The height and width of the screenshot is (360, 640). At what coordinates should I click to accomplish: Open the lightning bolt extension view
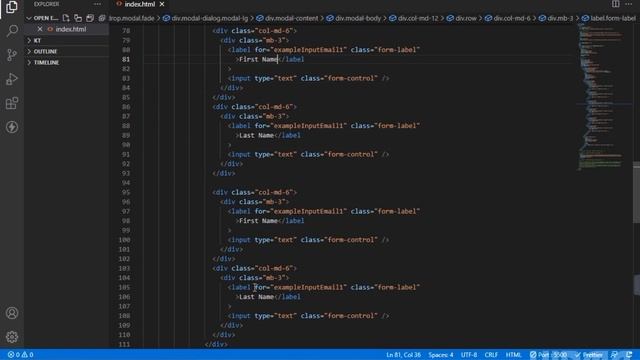click(x=12, y=127)
